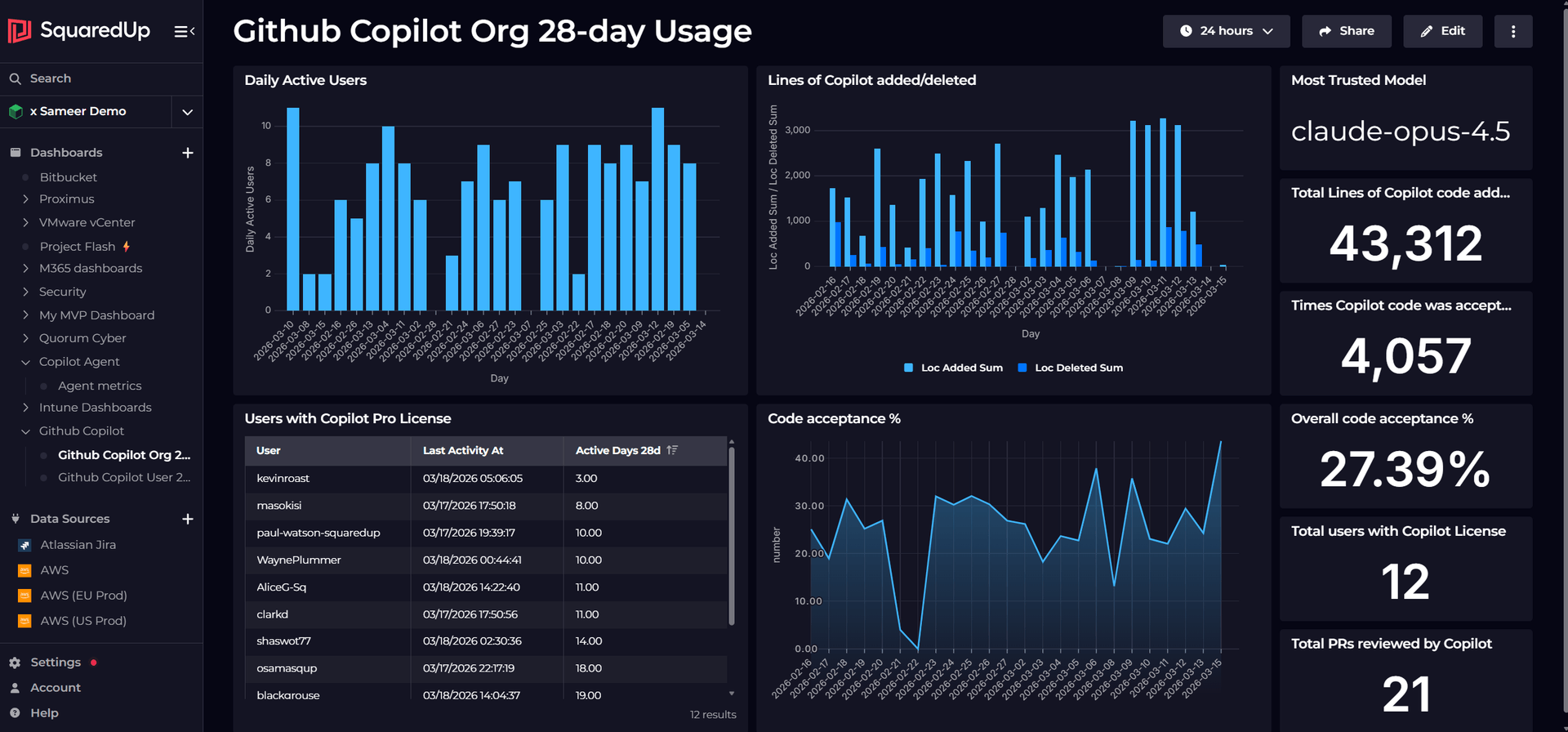Click the Loc Added Sum color swatch
Viewport: 1568px width, 732px height.
pos(908,368)
